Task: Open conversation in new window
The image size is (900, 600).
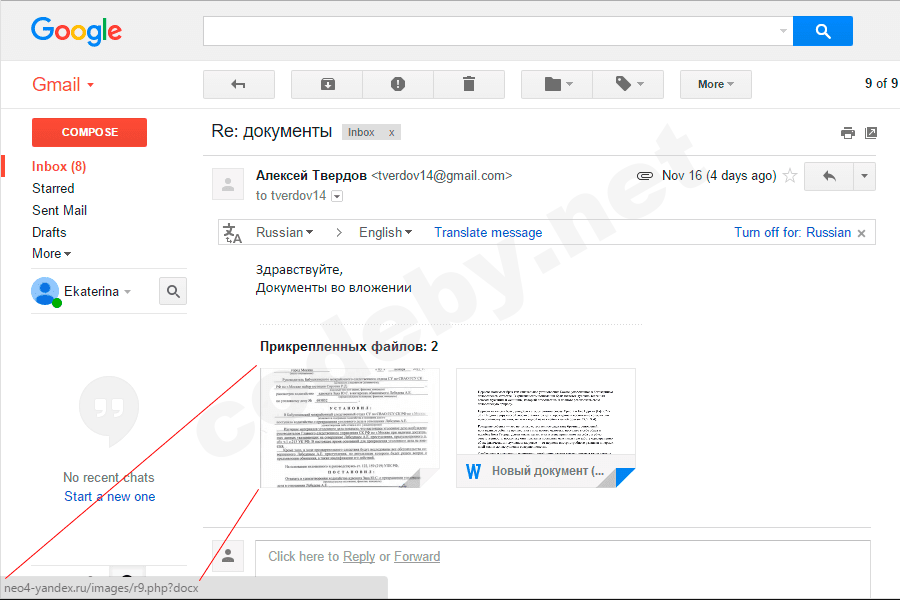Action: pos(871,133)
